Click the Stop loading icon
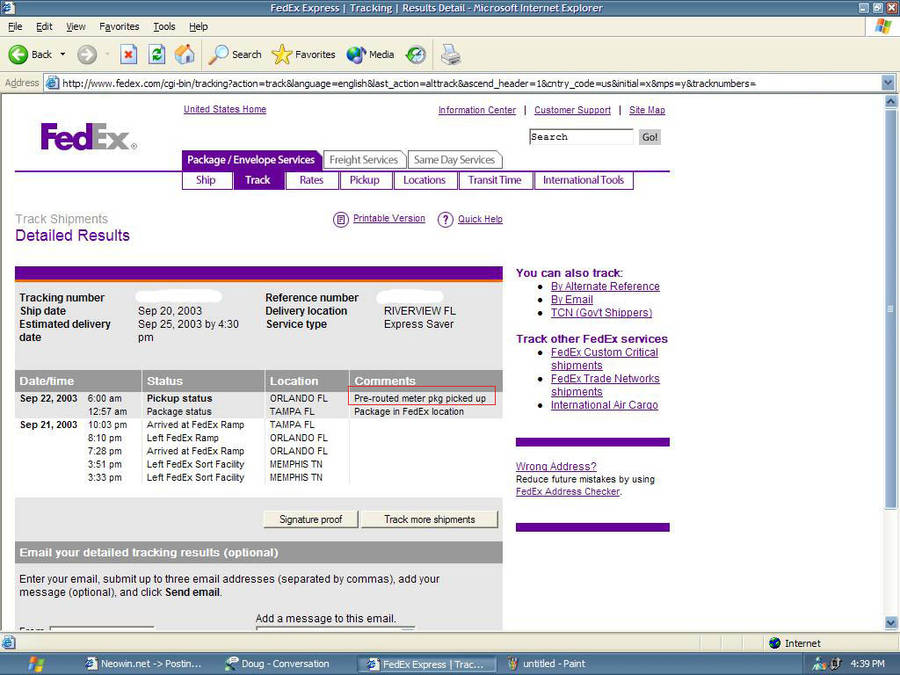This screenshot has height=675, width=900. point(128,54)
